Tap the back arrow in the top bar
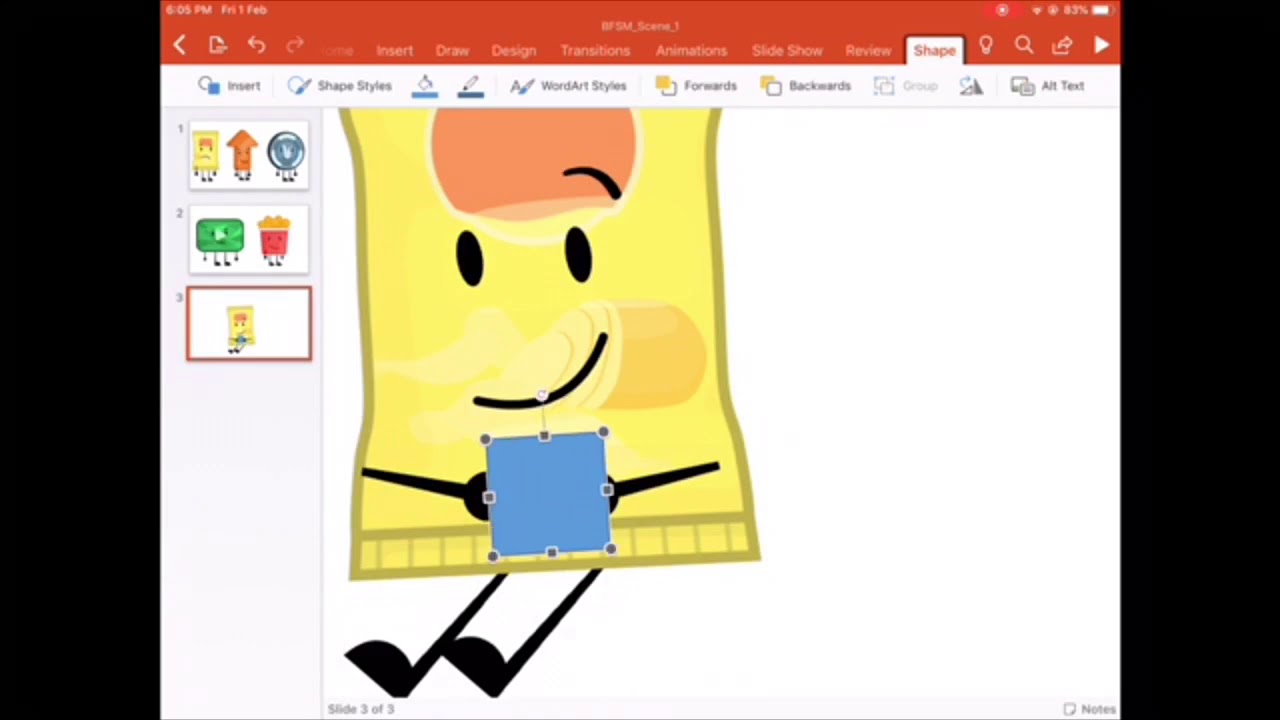 180,45
